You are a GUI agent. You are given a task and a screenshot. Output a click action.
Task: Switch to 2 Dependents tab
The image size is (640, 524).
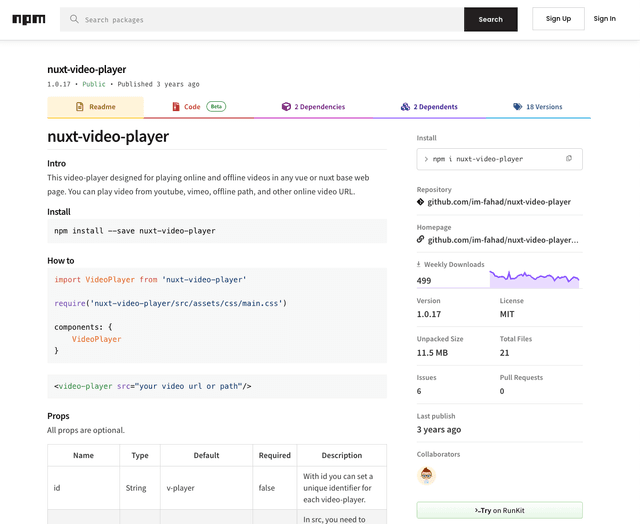[x=429, y=107]
